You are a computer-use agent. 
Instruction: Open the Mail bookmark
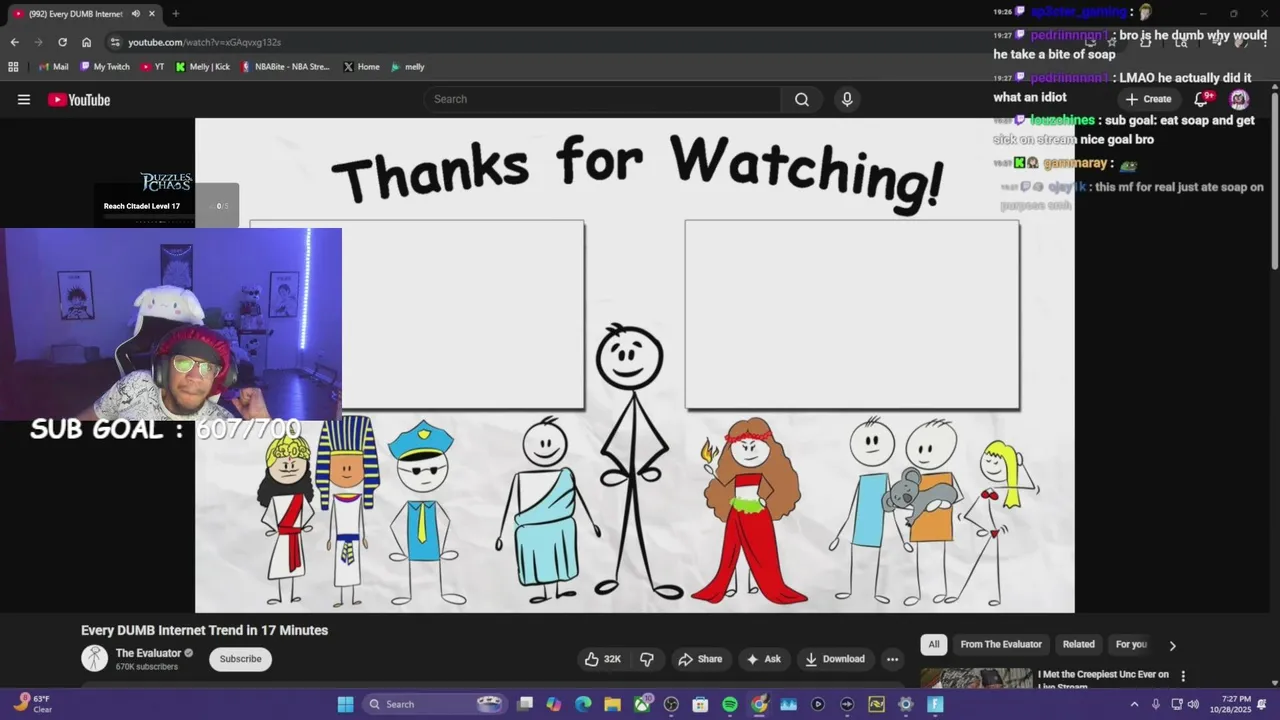click(53, 67)
